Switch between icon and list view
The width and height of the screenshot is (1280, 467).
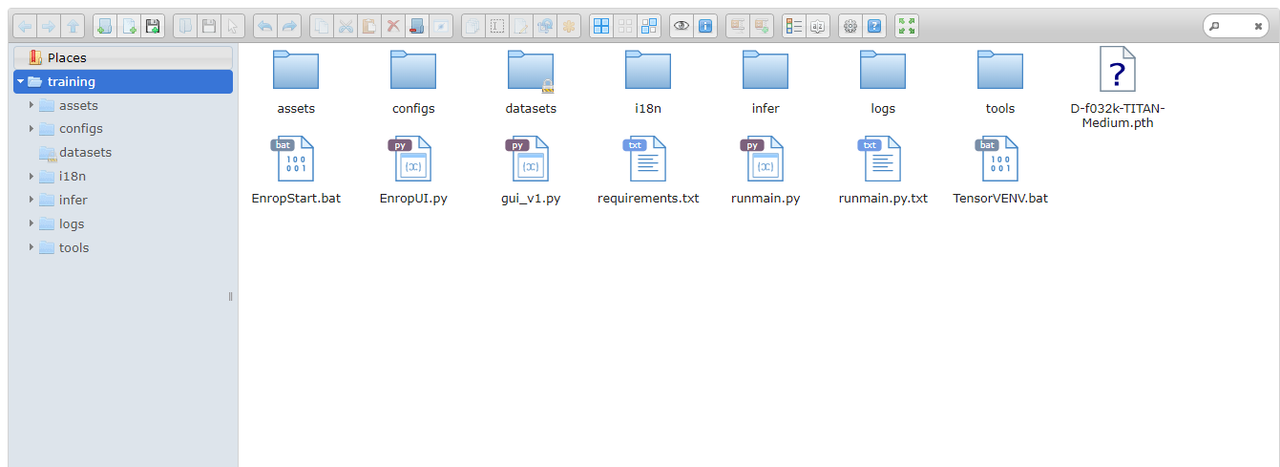[x=793, y=26]
